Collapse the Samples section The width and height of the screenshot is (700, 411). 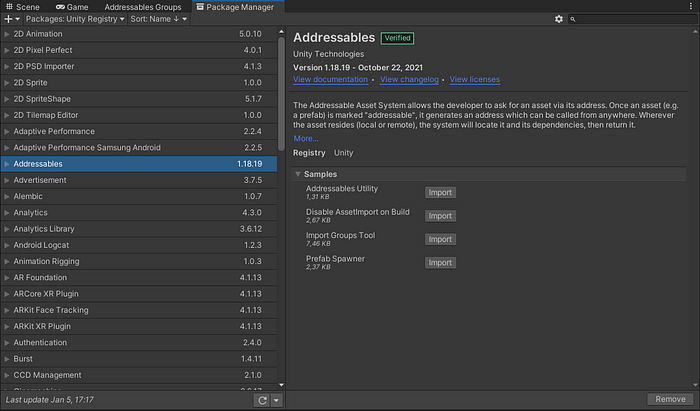tap(298, 174)
